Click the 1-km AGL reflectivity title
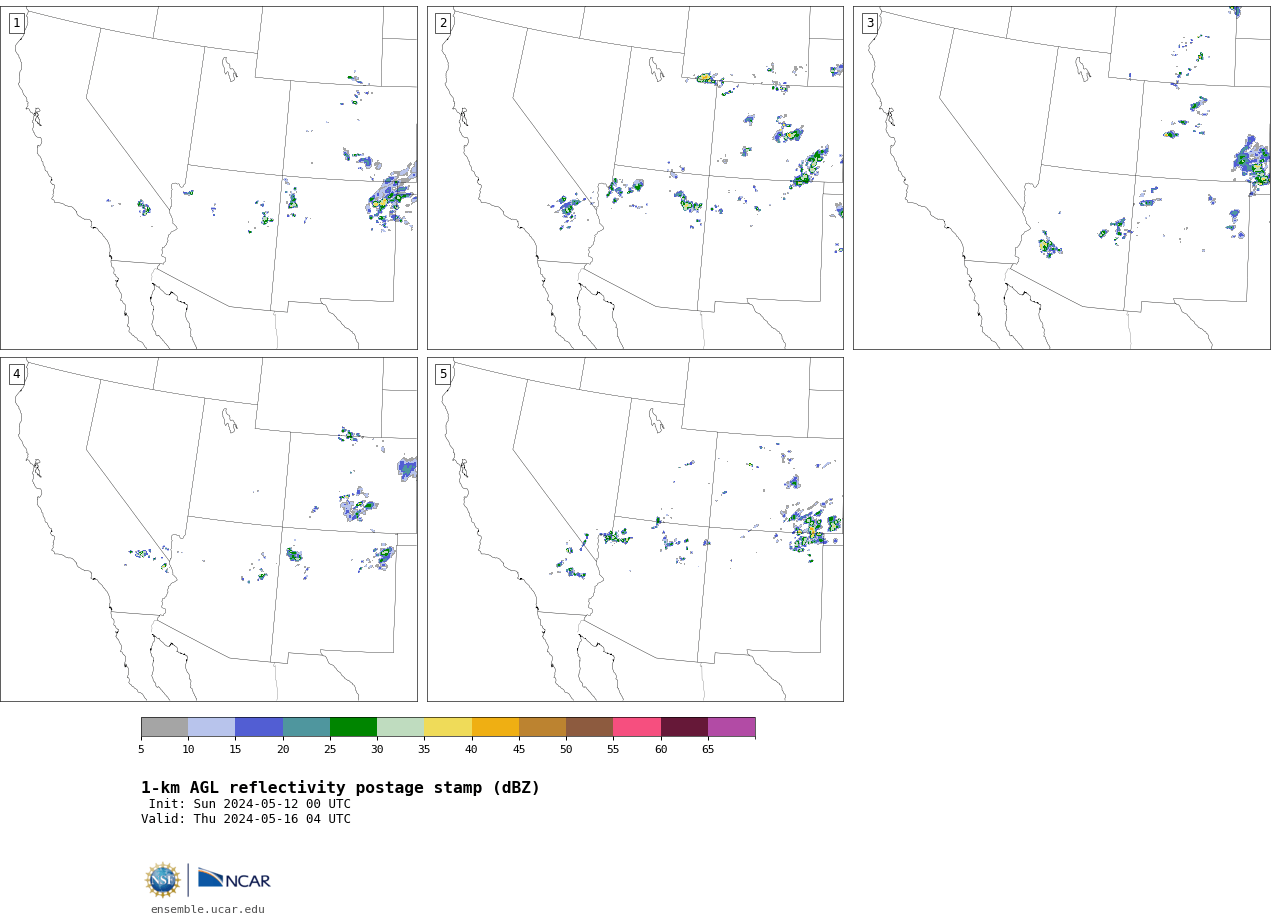The height and width of the screenshot is (920, 1280). tap(340, 788)
